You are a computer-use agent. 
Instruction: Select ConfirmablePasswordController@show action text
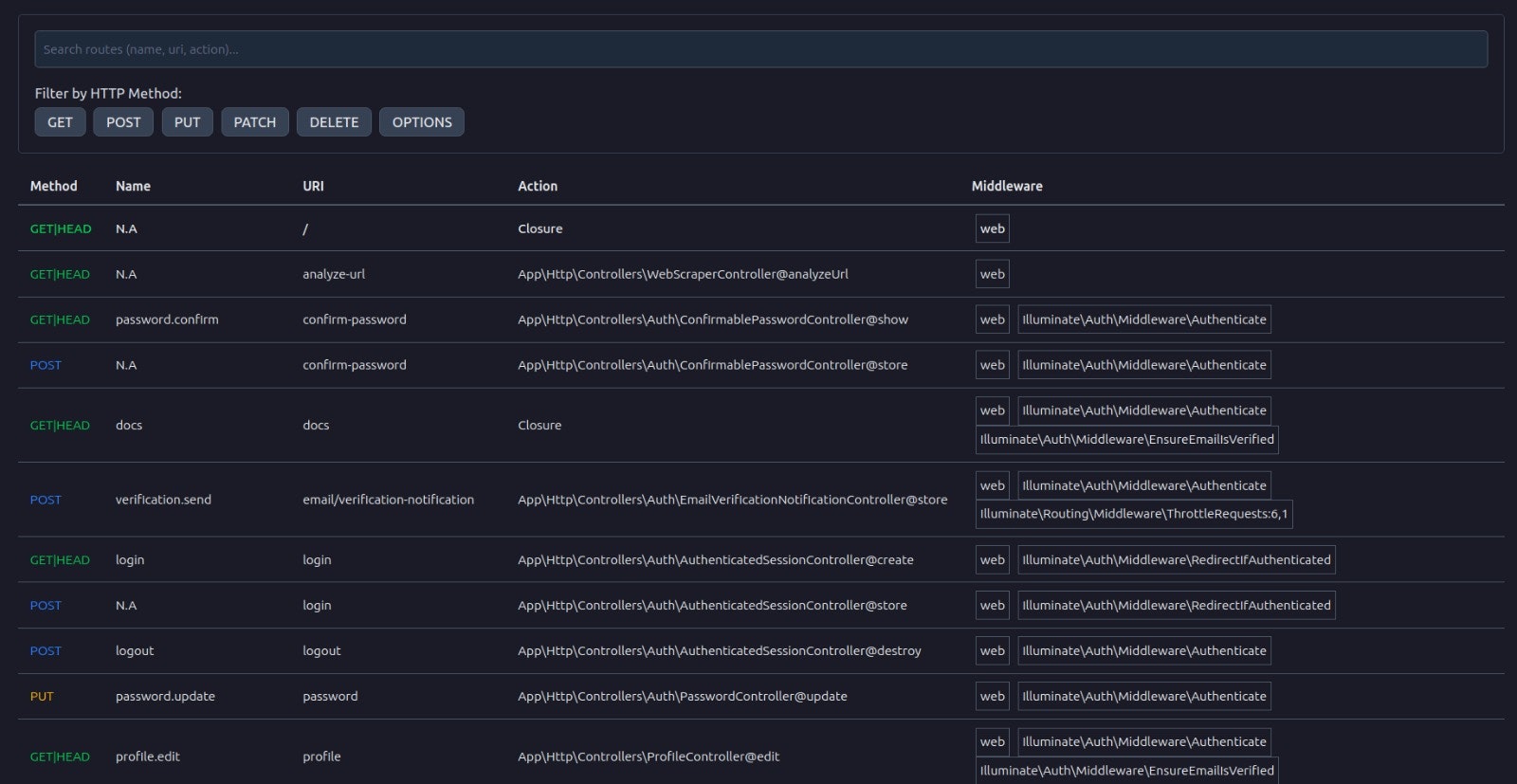(713, 319)
